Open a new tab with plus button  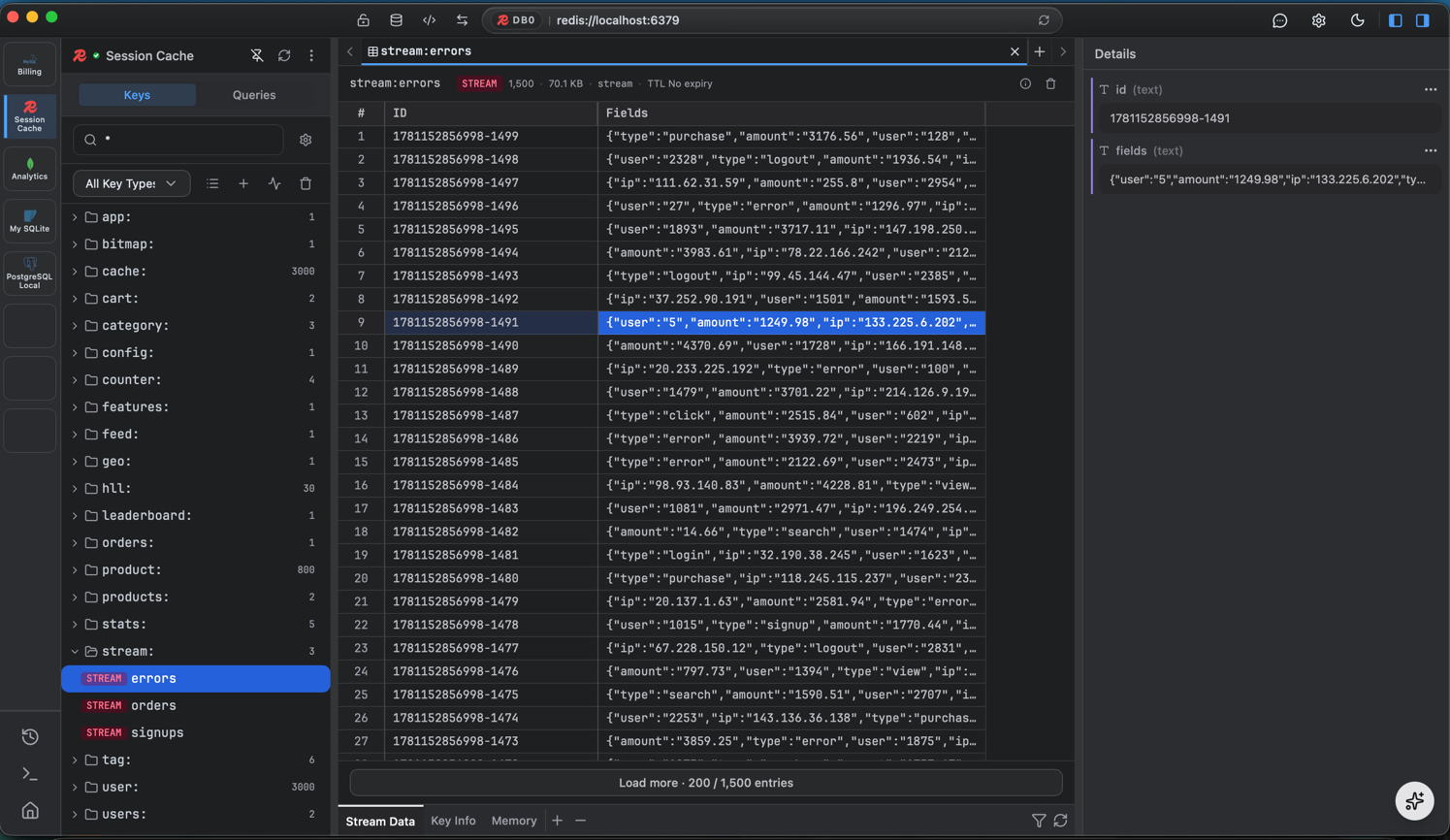(x=1040, y=51)
